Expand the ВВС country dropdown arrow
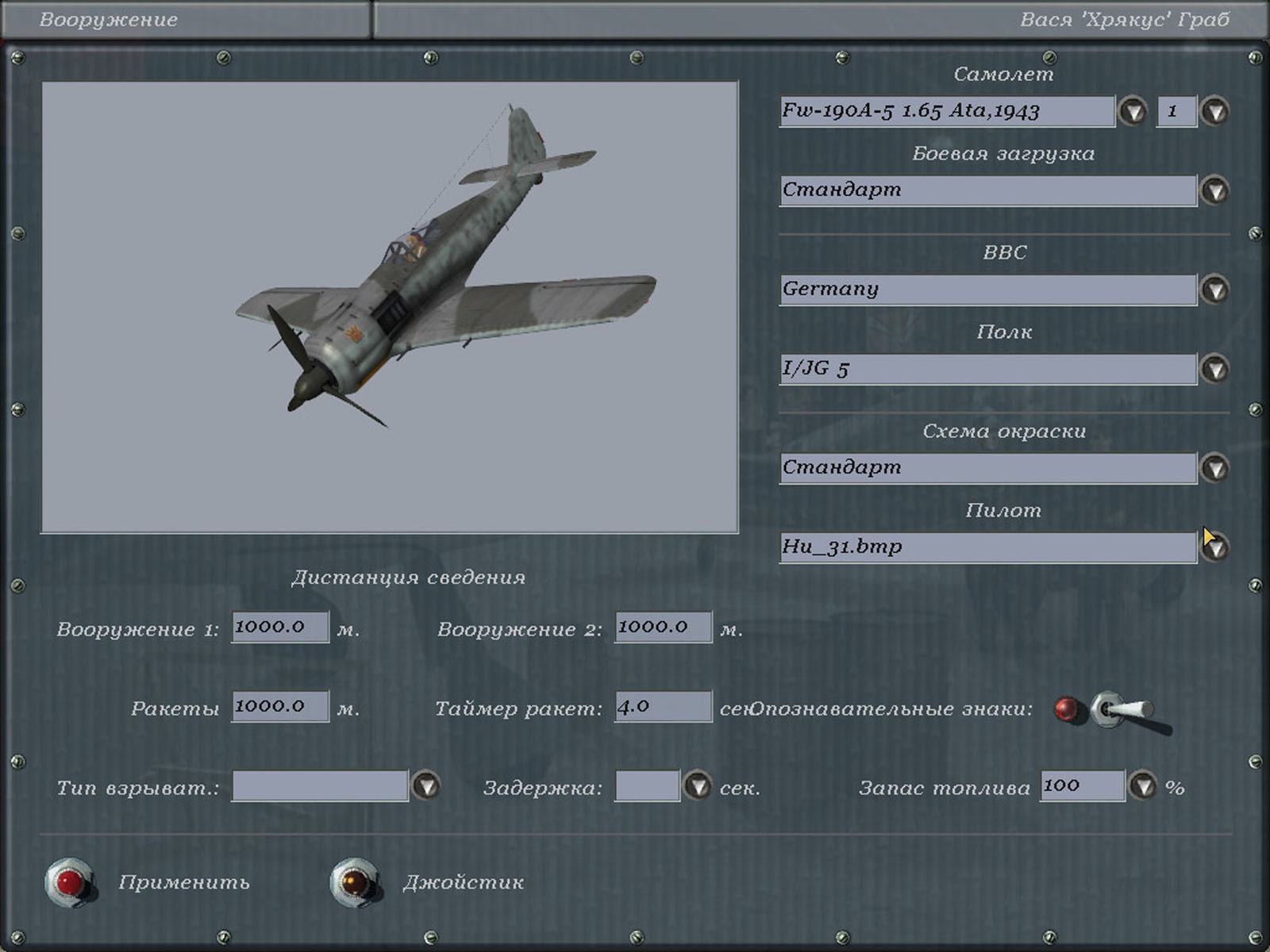Image resolution: width=1270 pixels, height=952 pixels. click(x=1215, y=290)
